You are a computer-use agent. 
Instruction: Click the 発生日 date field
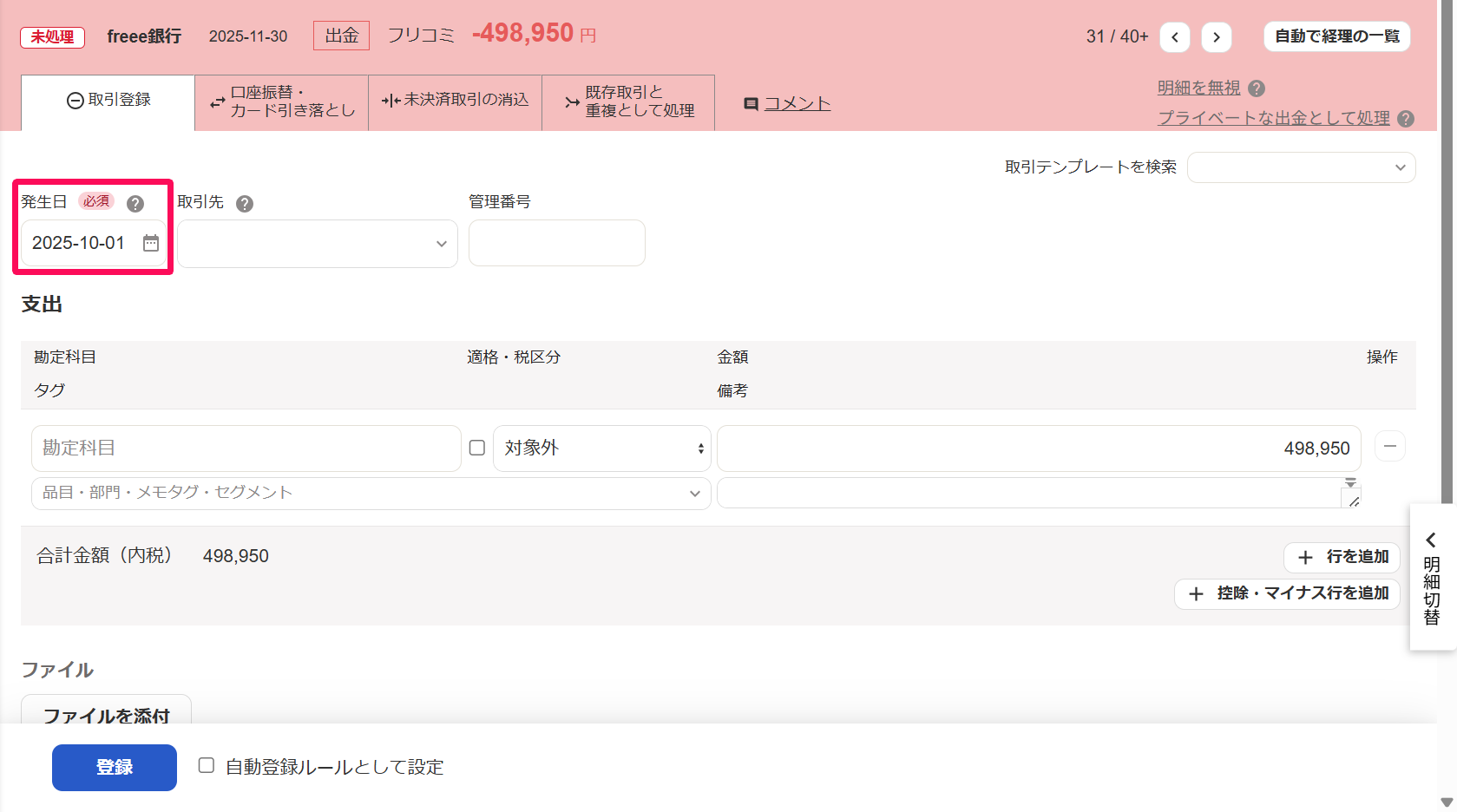[94, 243]
